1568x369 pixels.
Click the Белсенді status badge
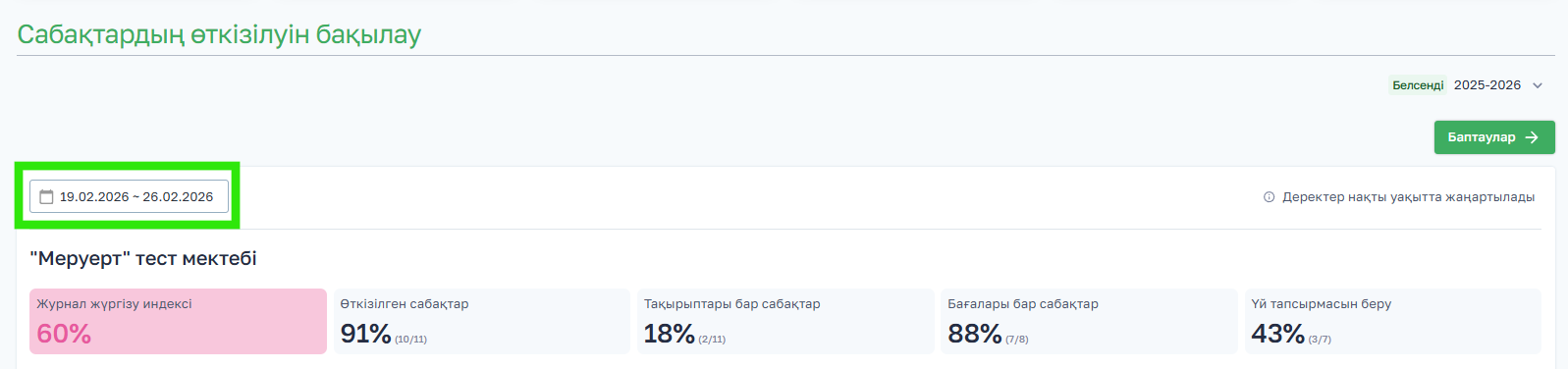[1418, 85]
